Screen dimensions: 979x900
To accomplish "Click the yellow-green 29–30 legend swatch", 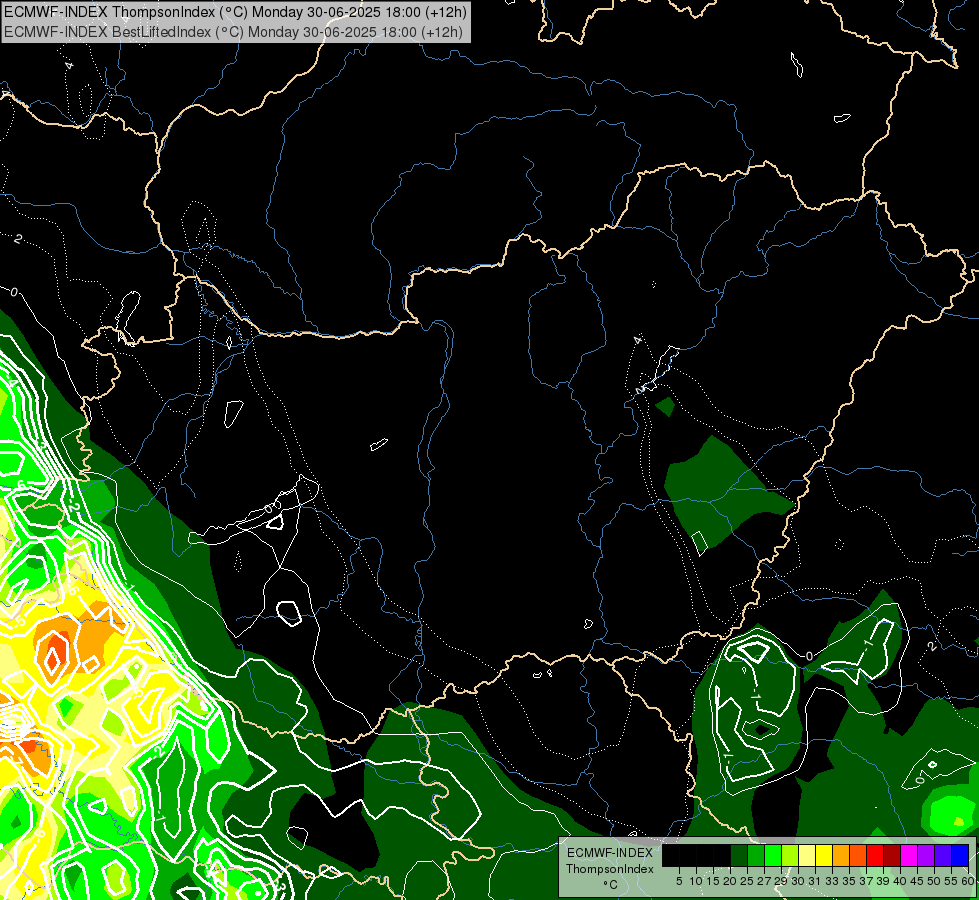I will [790, 856].
